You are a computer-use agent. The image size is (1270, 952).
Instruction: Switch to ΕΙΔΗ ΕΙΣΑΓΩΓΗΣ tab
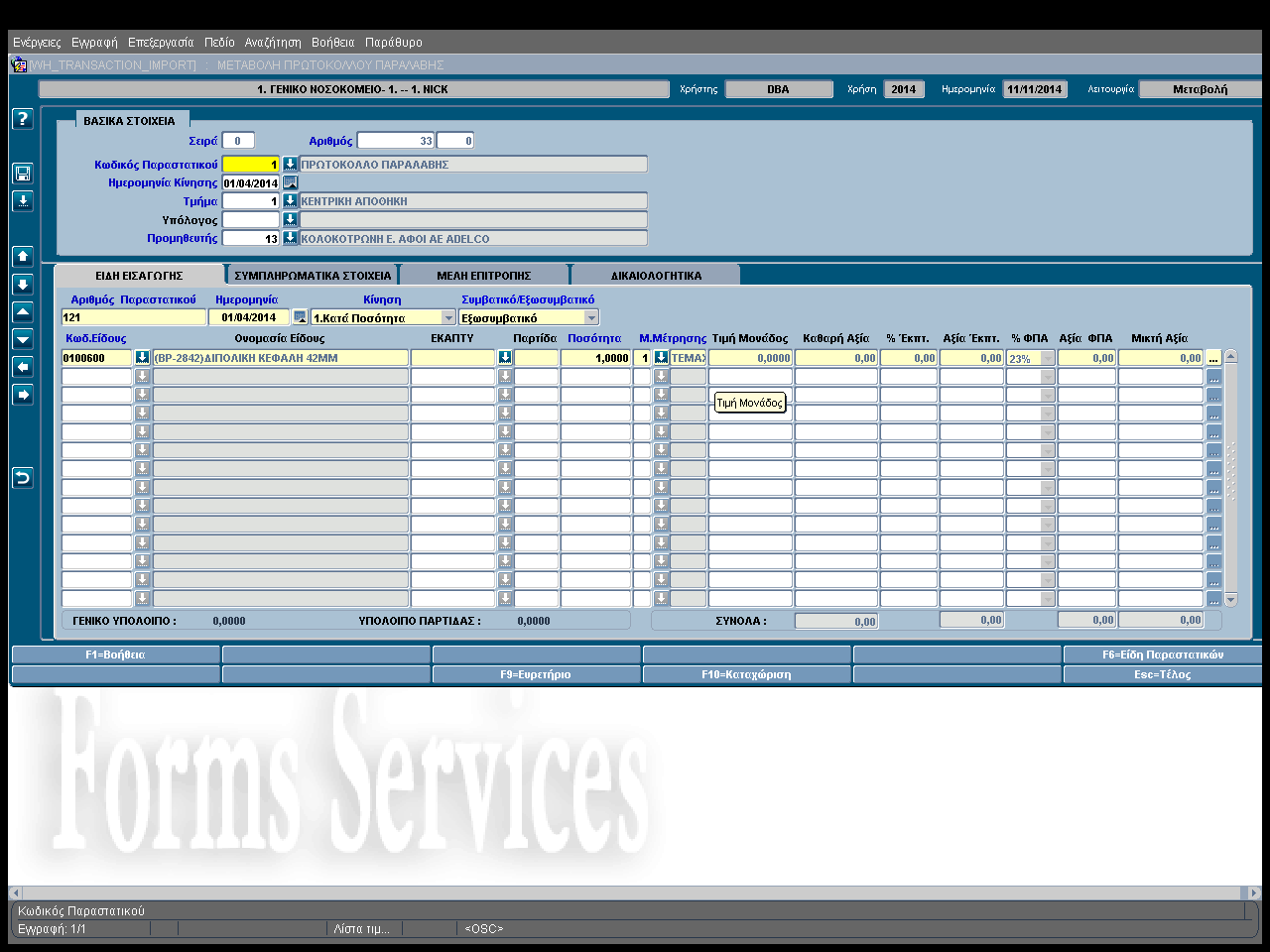click(139, 276)
